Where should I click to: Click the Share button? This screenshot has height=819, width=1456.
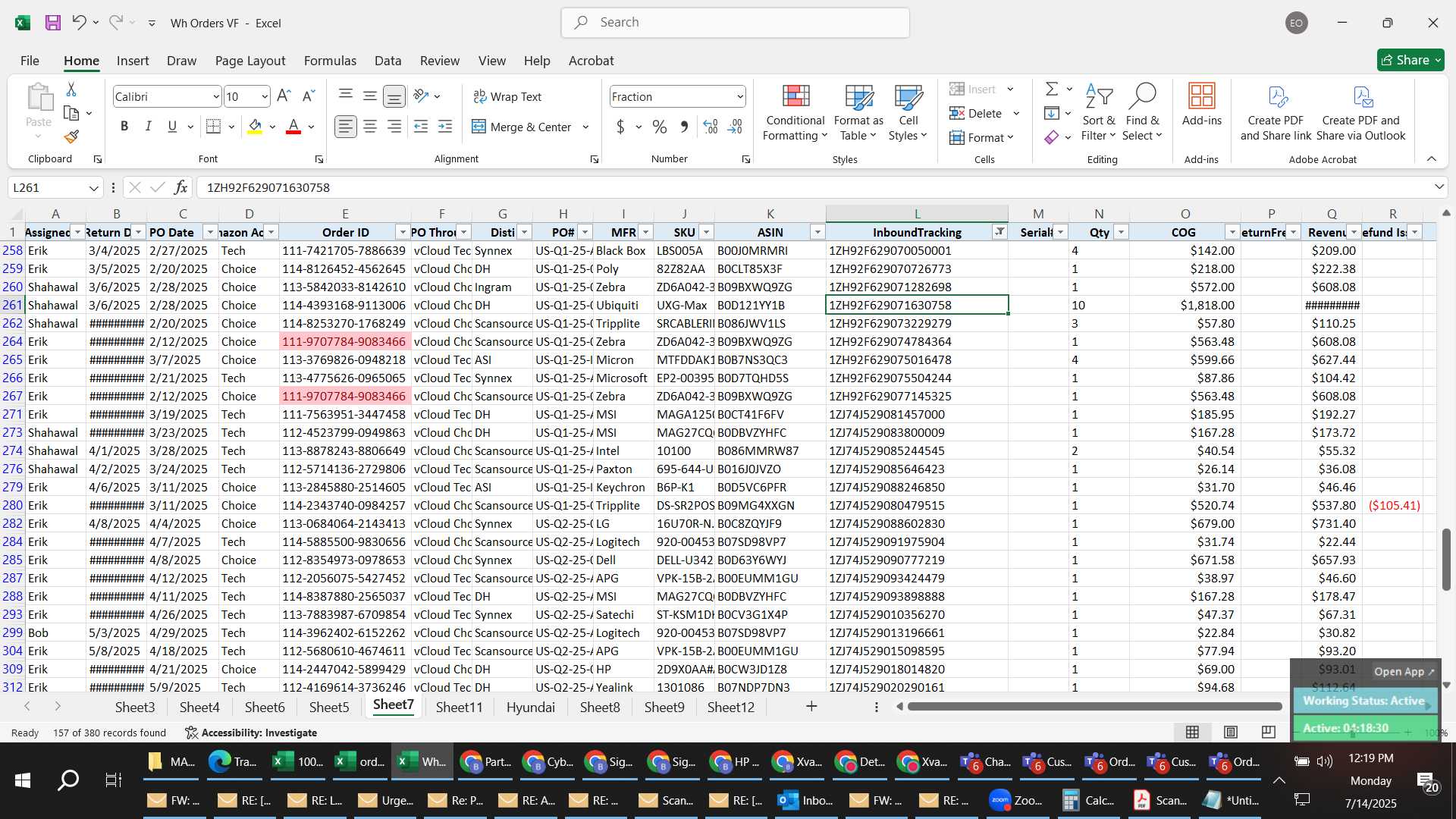pyautogui.click(x=1410, y=60)
